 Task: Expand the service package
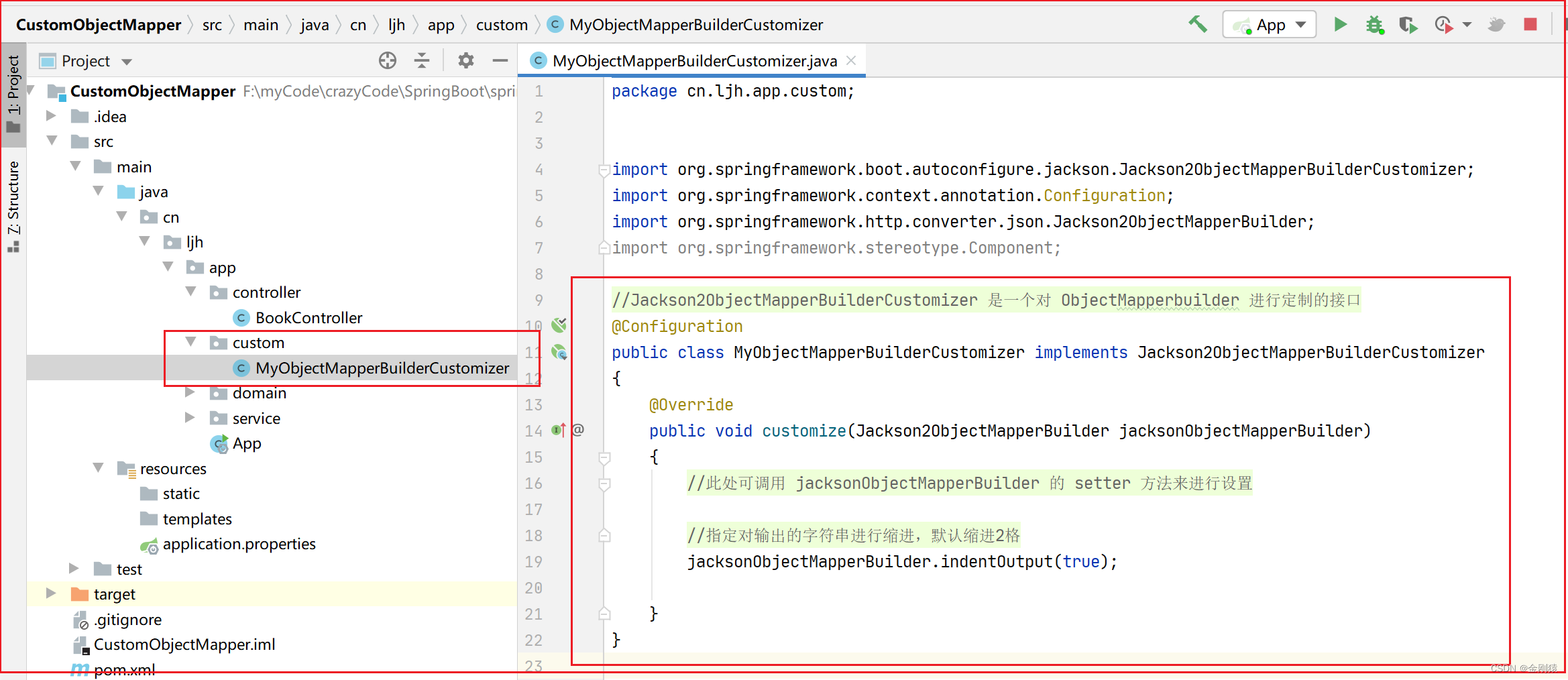coord(190,418)
